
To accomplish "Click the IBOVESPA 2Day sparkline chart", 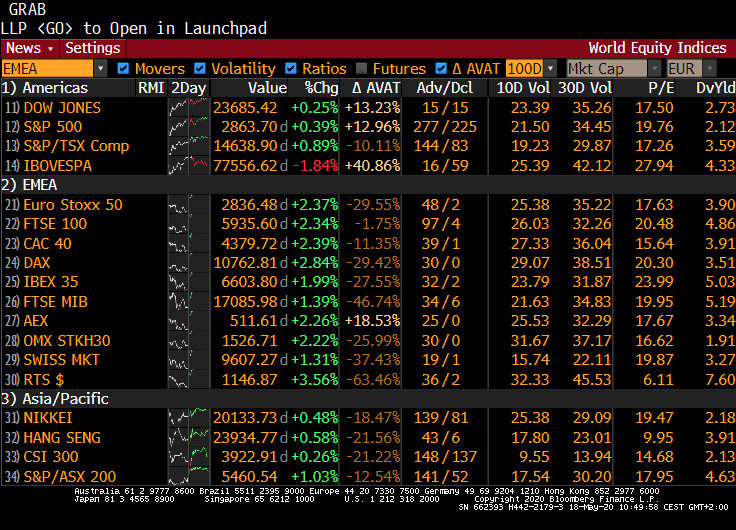I will click(x=189, y=166).
